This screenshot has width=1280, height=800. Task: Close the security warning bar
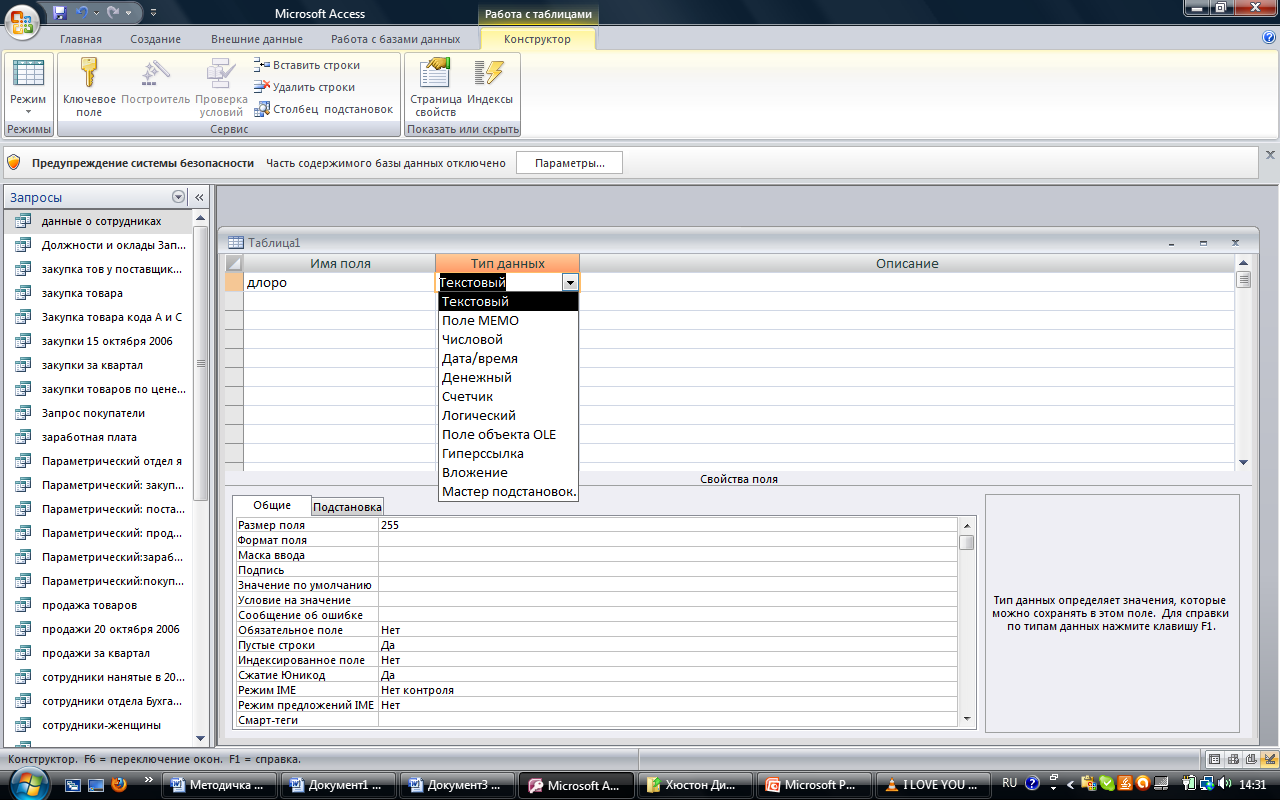[x=1270, y=155]
